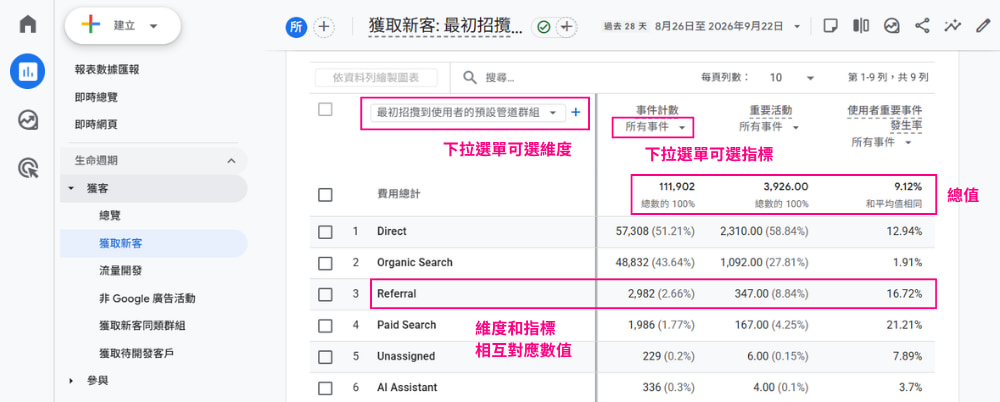Expand the 參與 tree group
The height and width of the screenshot is (402, 1000).
71,381
